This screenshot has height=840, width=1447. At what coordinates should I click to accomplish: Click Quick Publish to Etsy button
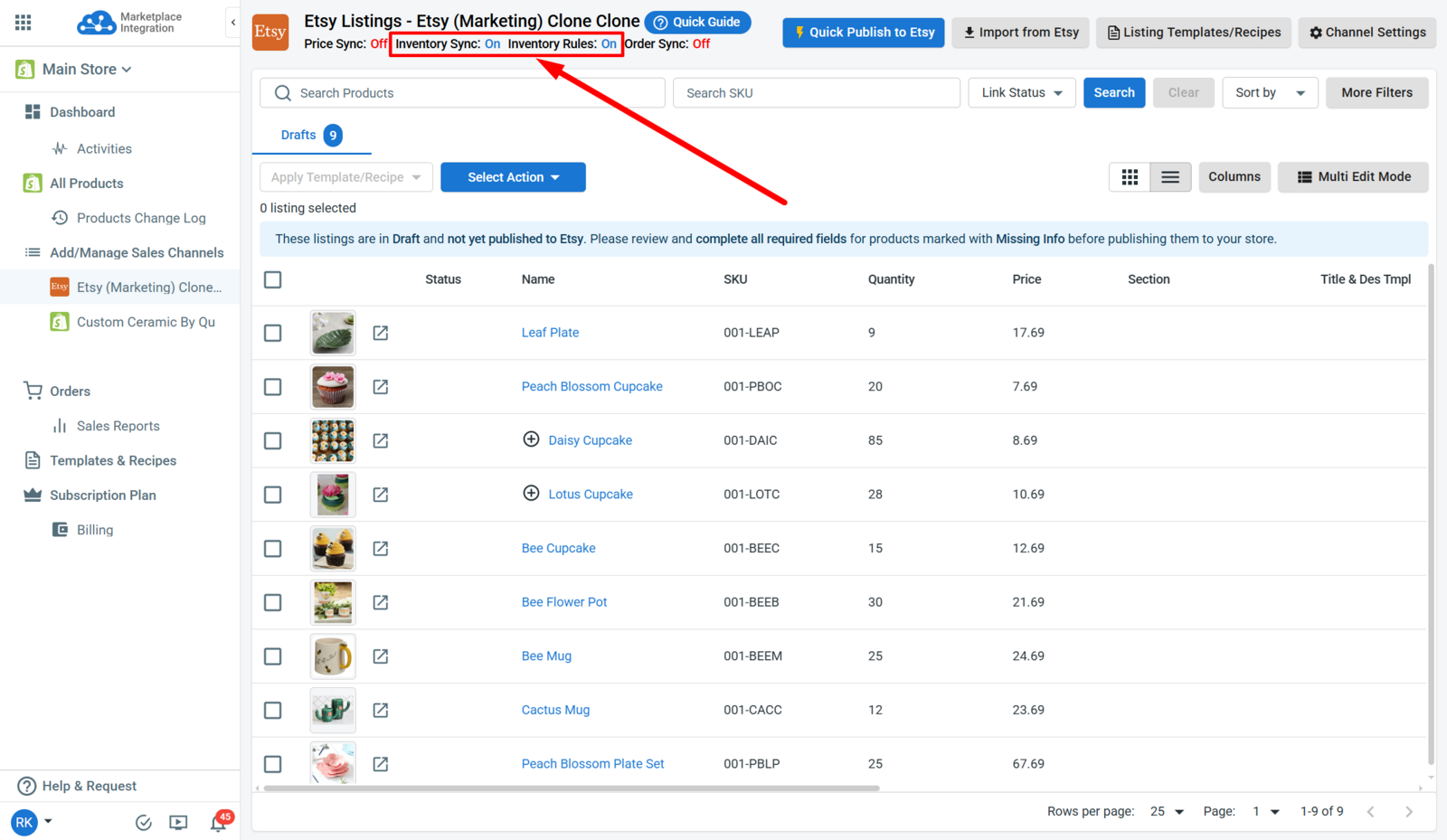point(864,33)
